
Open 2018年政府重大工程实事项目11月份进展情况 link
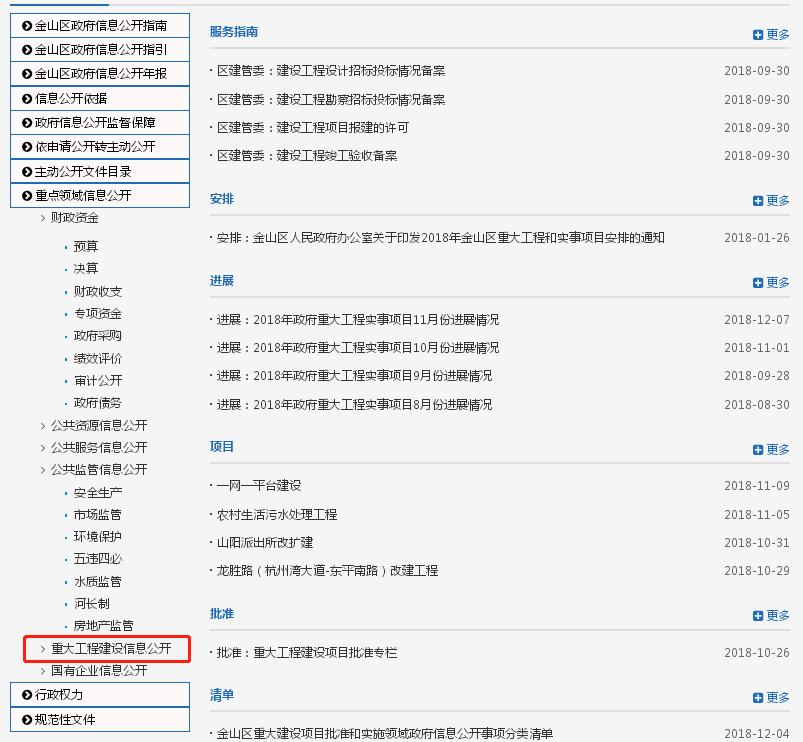[357, 320]
